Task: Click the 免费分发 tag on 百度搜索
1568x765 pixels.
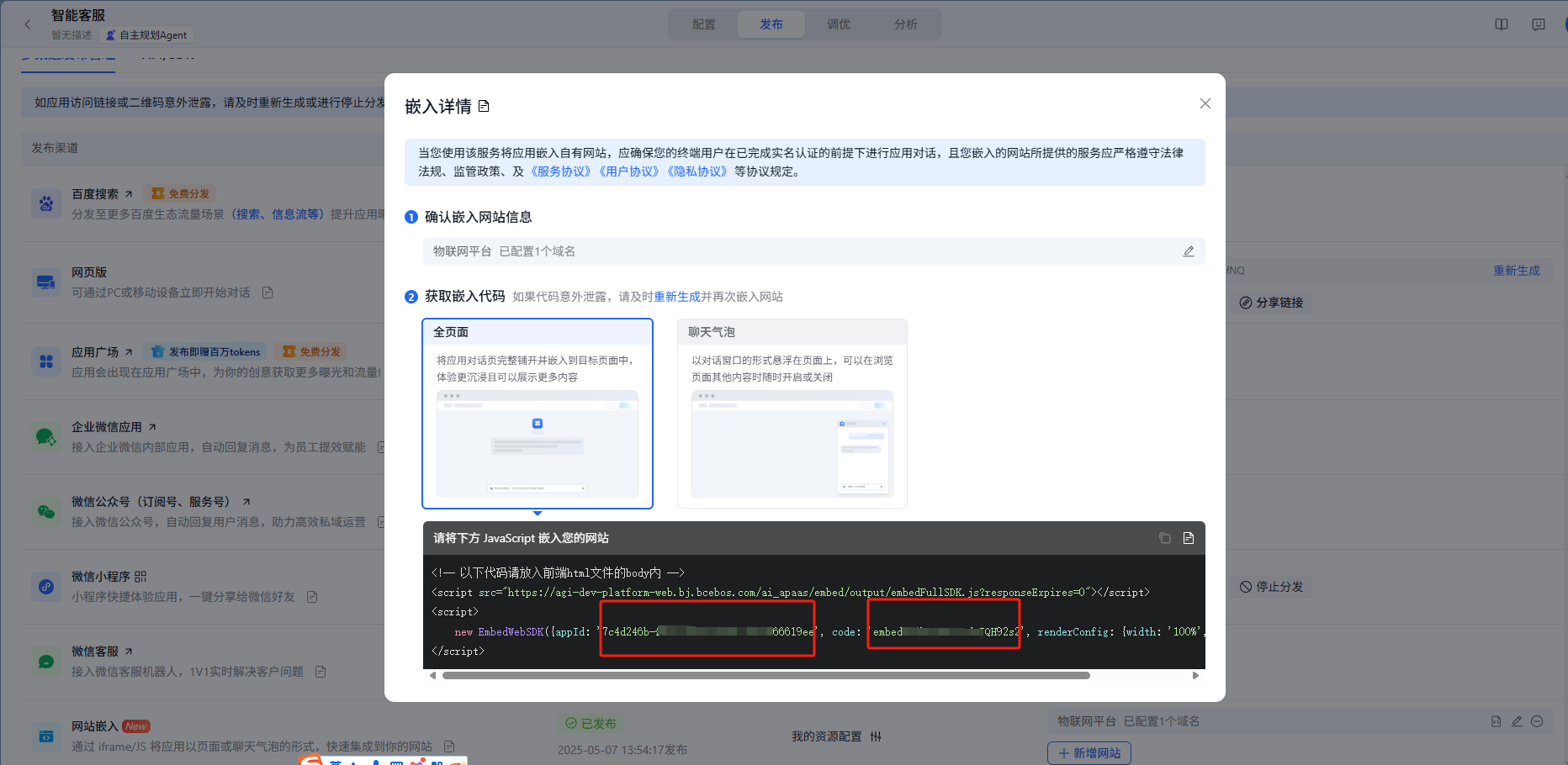Action: pyautogui.click(x=179, y=194)
